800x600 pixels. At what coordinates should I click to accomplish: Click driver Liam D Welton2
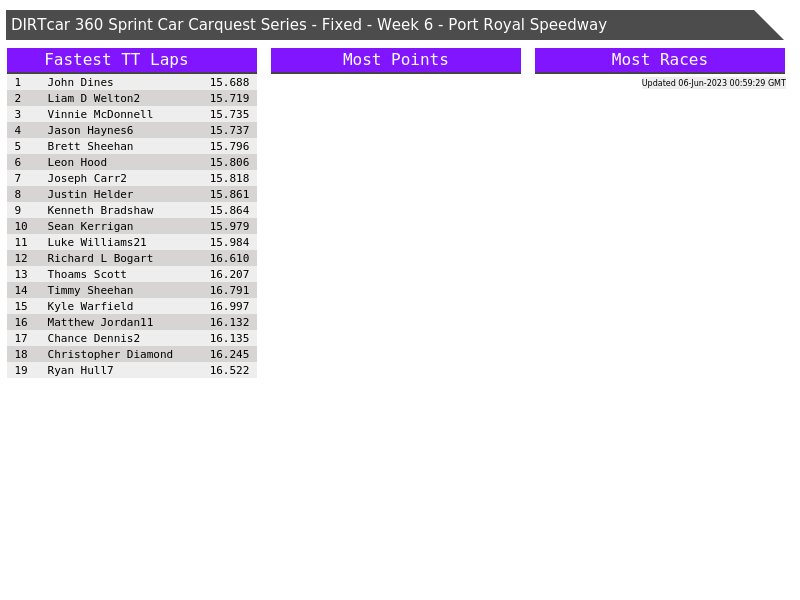coord(93,98)
